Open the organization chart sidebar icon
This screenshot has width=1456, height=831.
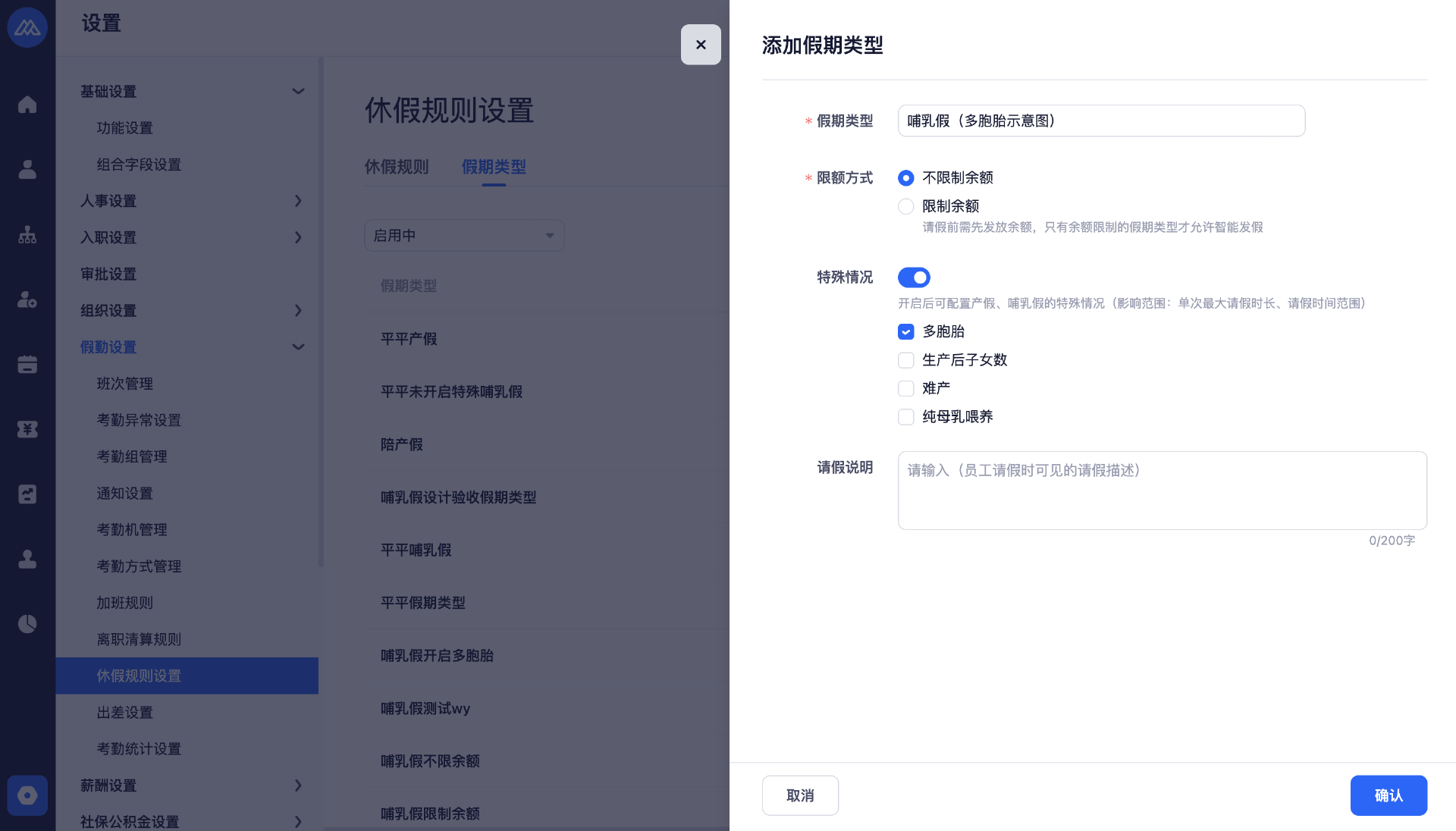tap(27, 235)
